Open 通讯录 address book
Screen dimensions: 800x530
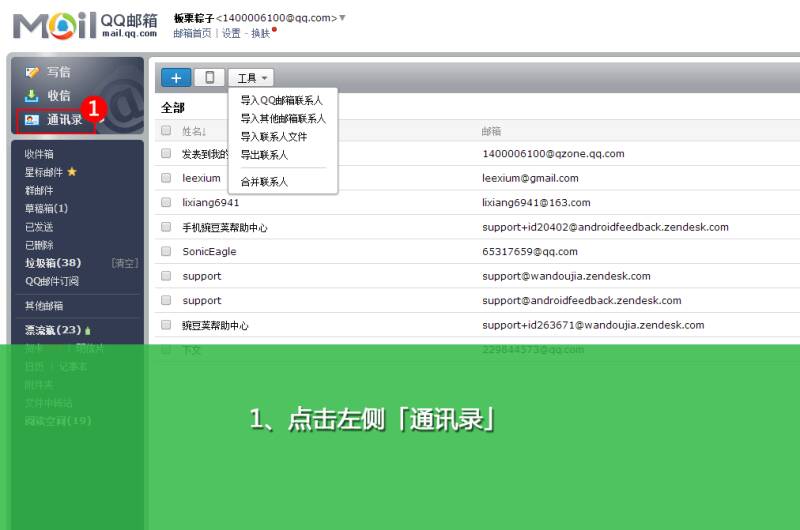65,120
